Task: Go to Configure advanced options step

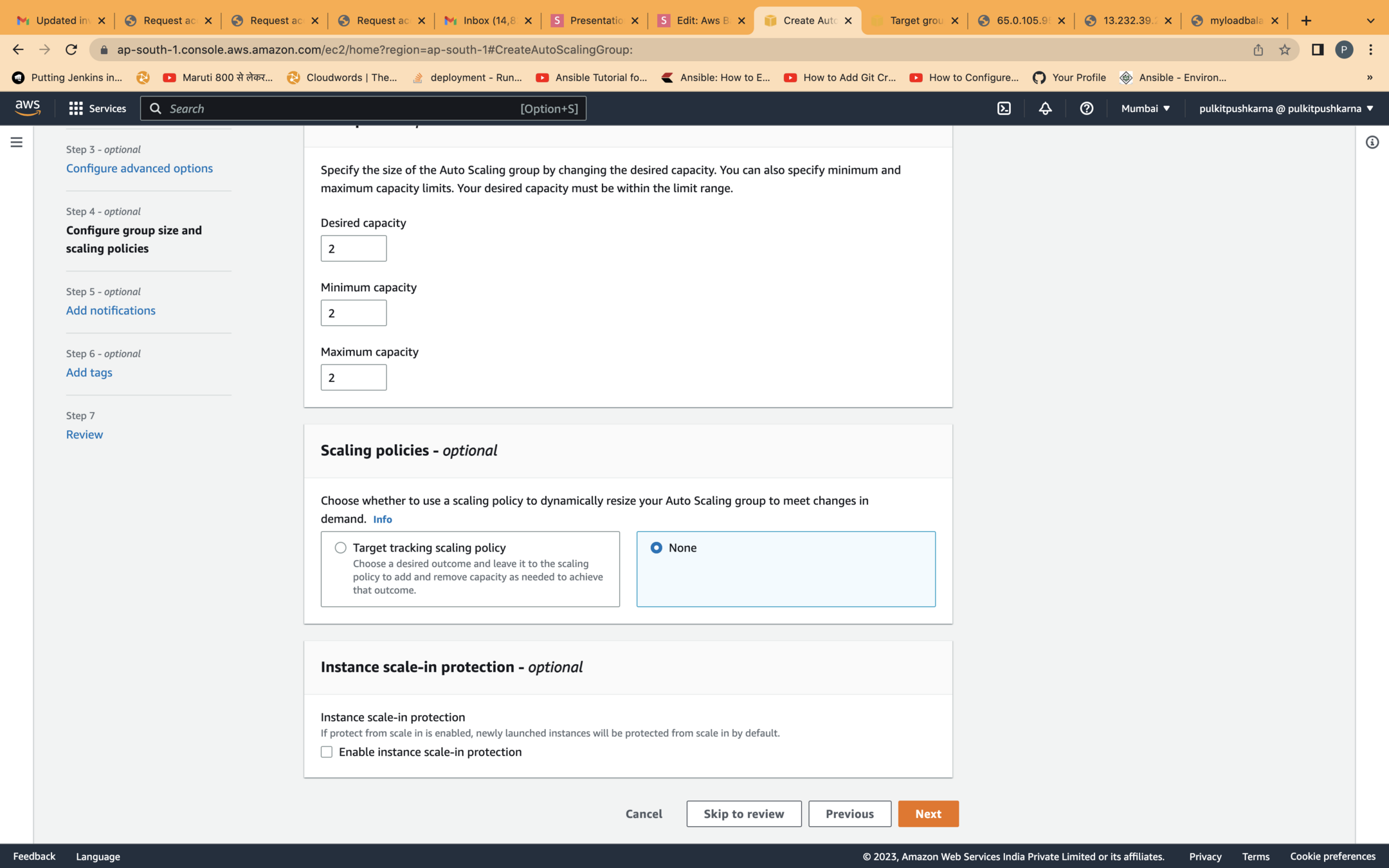Action: pyautogui.click(x=140, y=168)
